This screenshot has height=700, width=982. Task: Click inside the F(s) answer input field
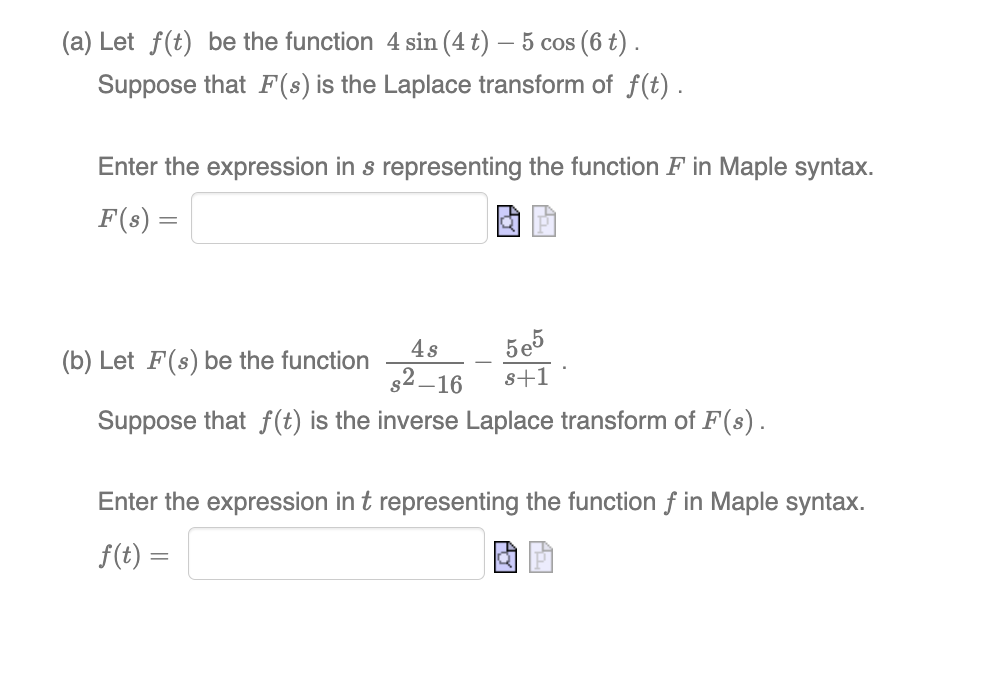point(338,218)
